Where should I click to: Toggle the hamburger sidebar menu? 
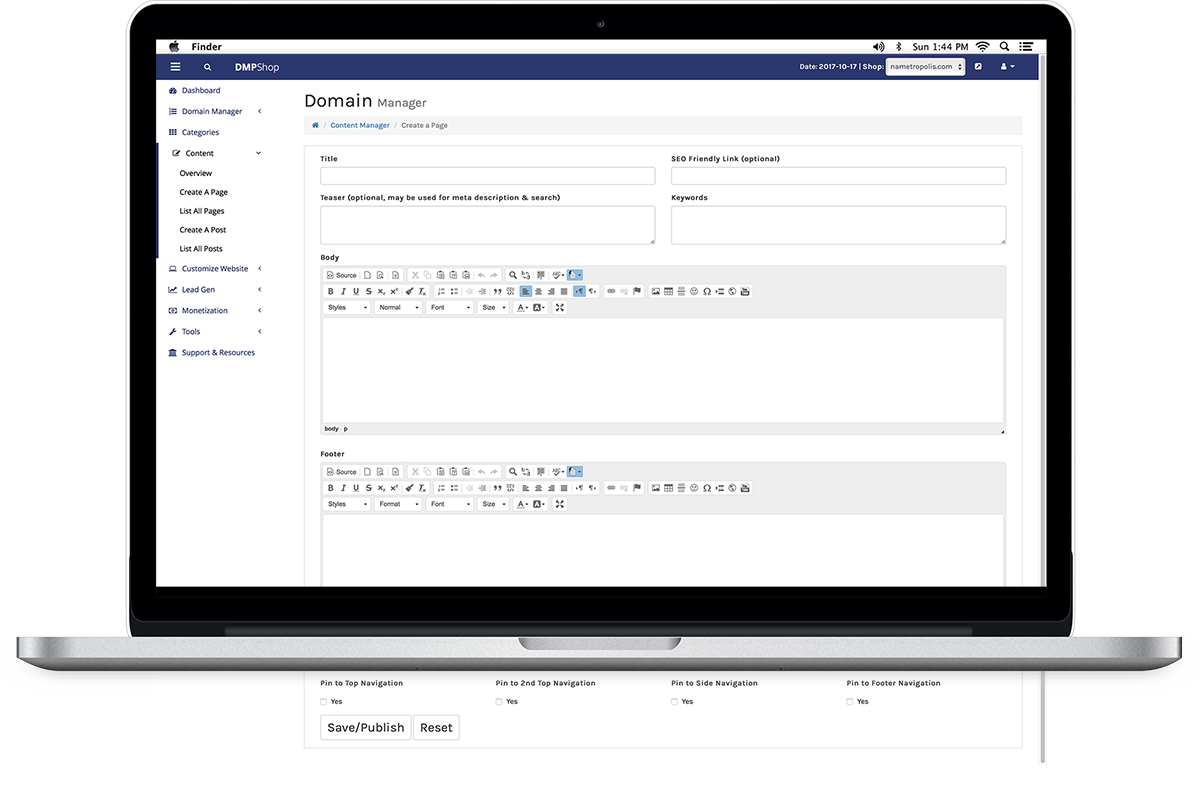click(175, 67)
